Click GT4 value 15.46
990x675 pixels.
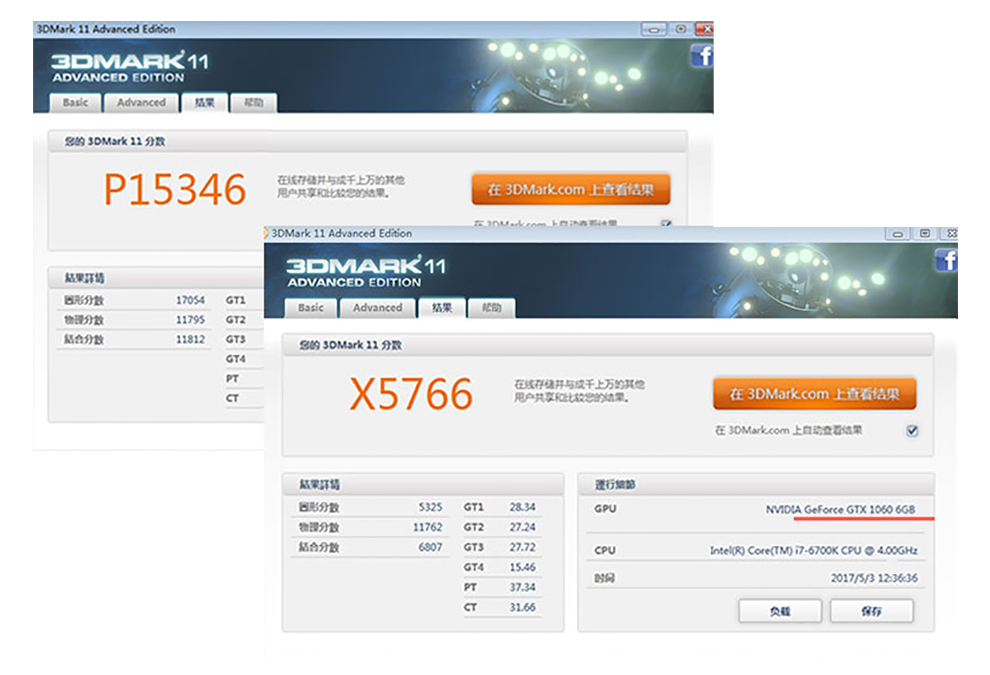tap(522, 567)
